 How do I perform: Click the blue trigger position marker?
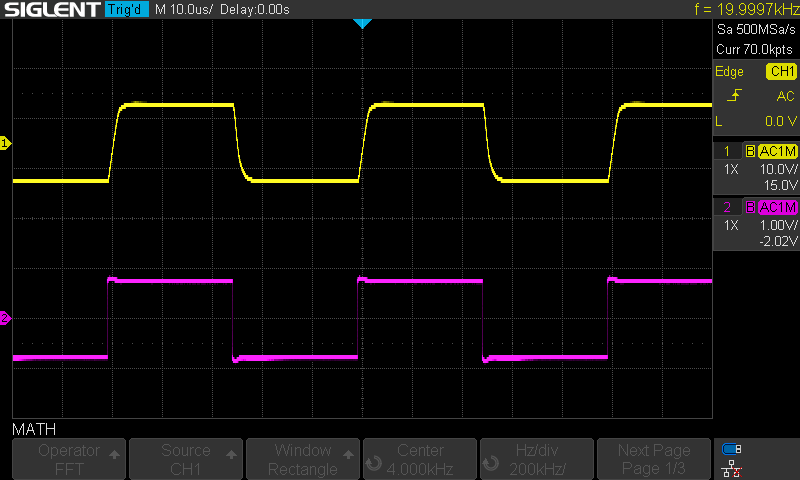362,23
